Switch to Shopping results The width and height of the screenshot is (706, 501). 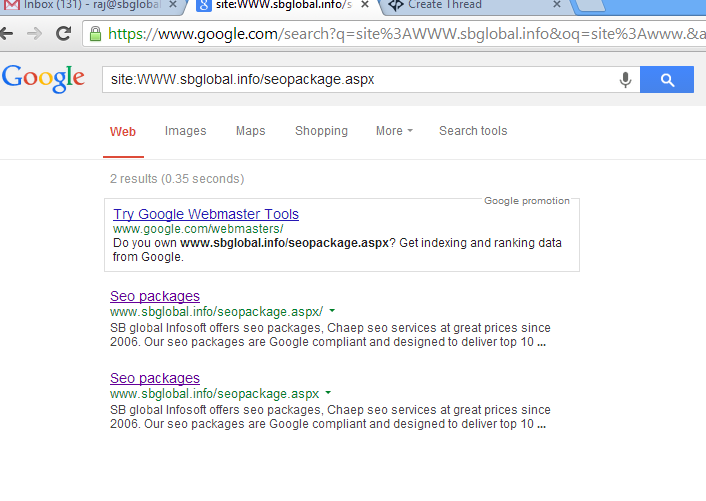click(321, 131)
